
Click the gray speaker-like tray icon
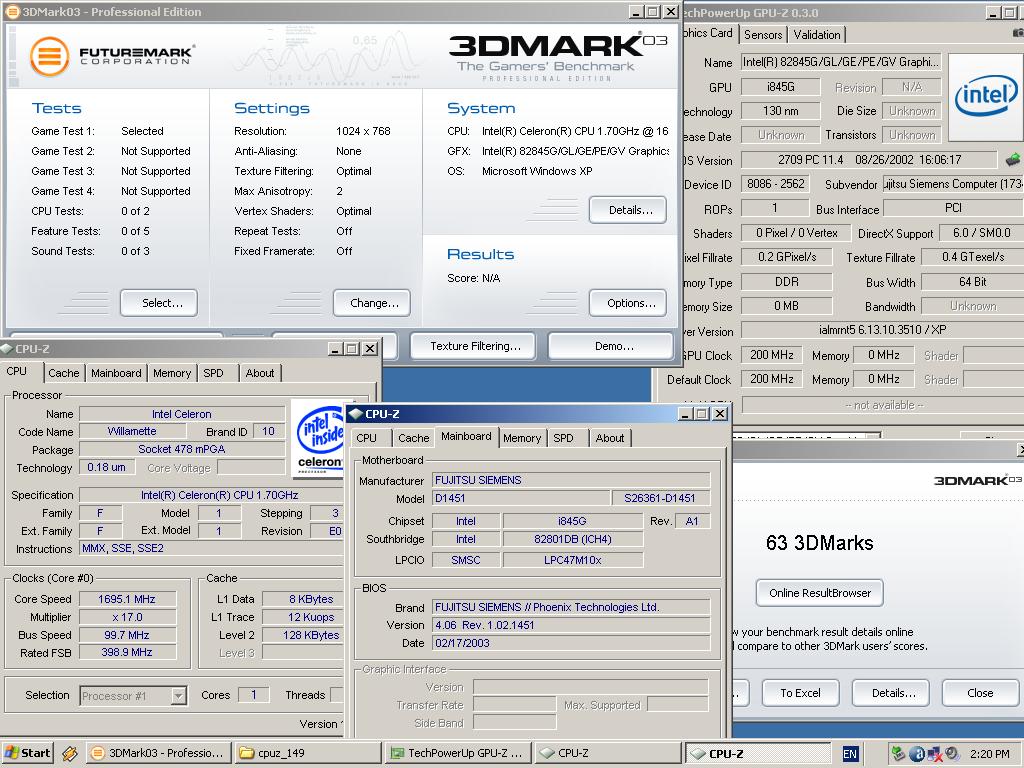pyautogui.click(x=952, y=754)
